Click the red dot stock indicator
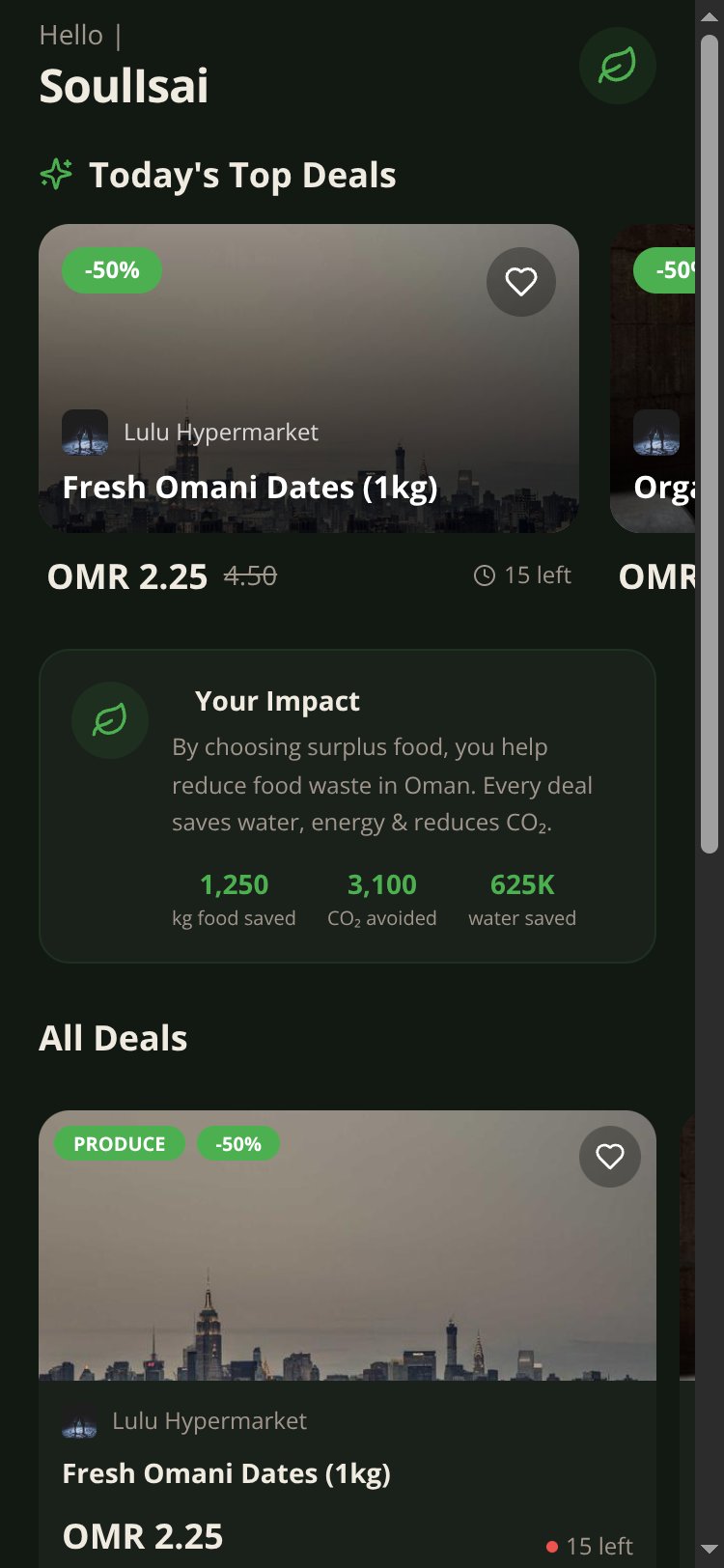This screenshot has height=1568, width=724. coord(552,1547)
